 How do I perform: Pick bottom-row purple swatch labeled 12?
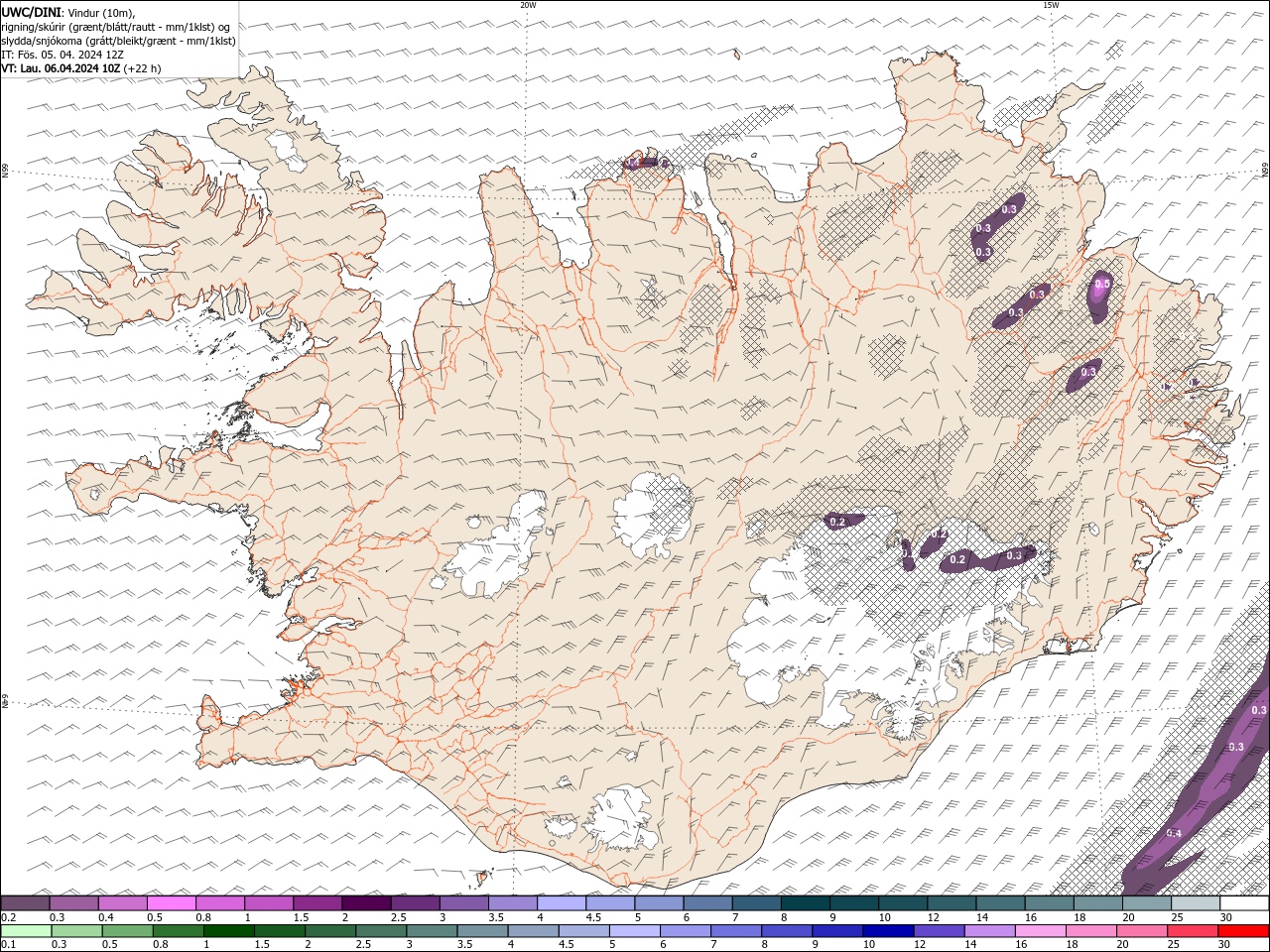coord(939,931)
